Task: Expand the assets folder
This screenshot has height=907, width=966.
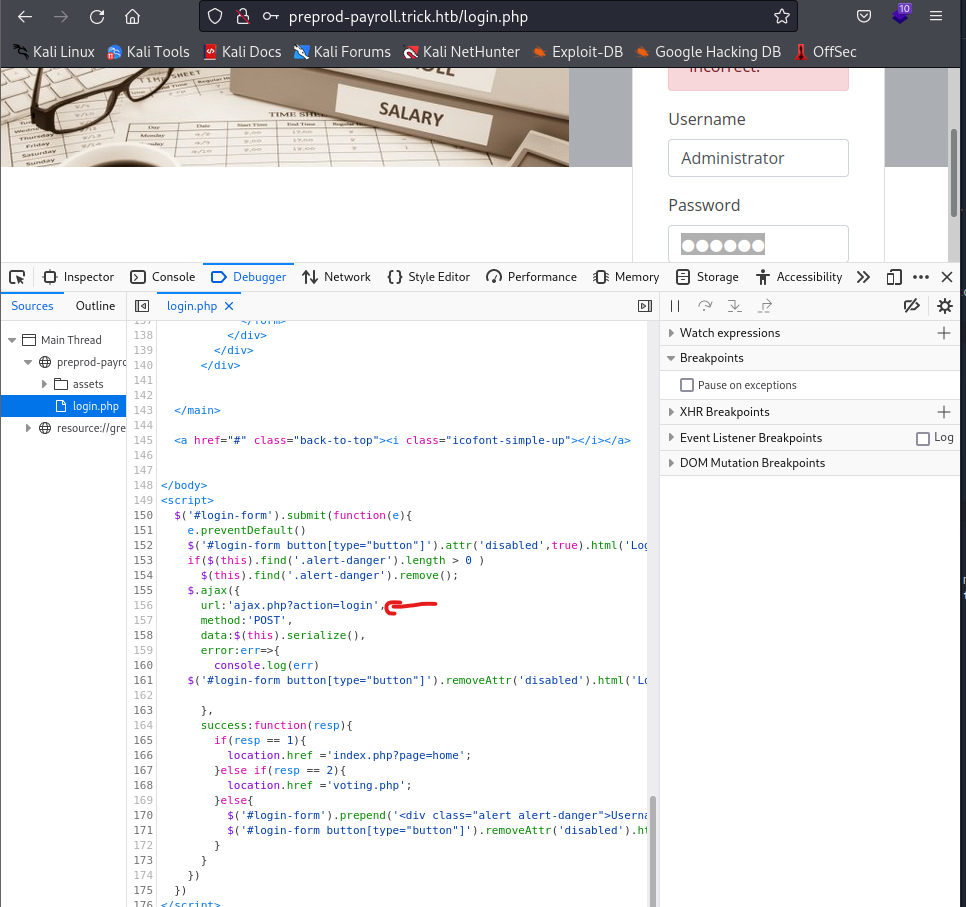Action: 44,384
